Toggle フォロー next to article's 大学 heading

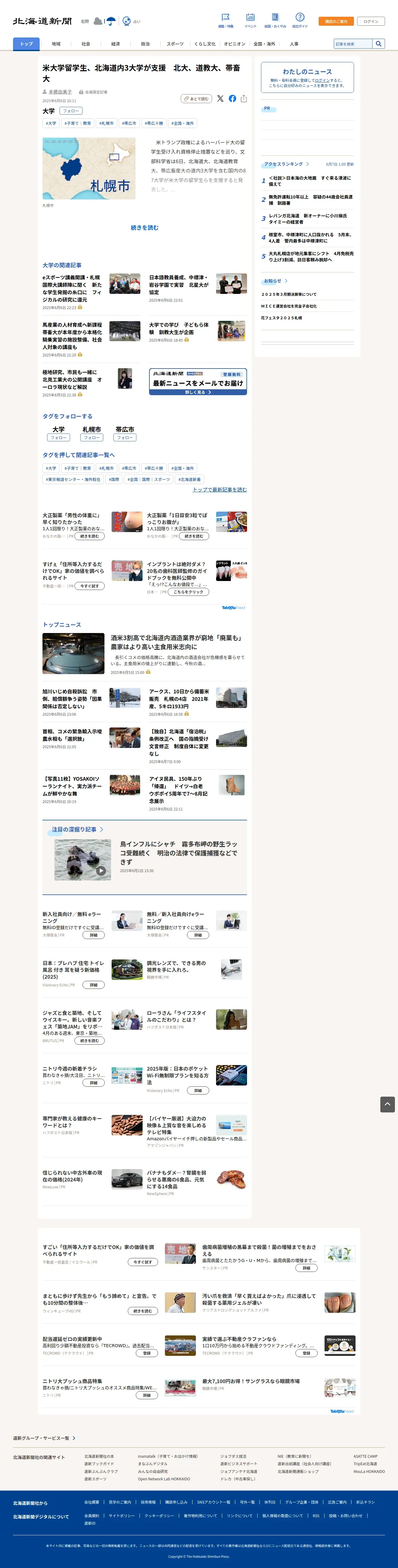(x=71, y=111)
